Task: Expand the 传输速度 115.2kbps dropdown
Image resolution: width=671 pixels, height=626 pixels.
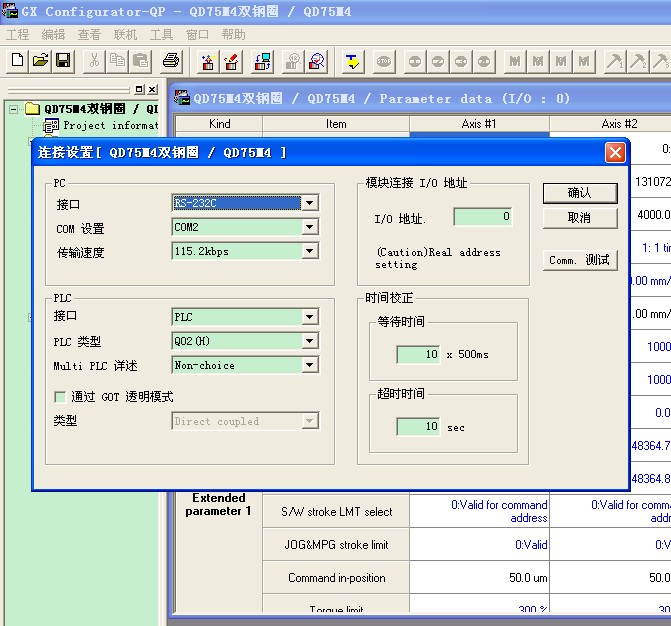Action: 310,251
